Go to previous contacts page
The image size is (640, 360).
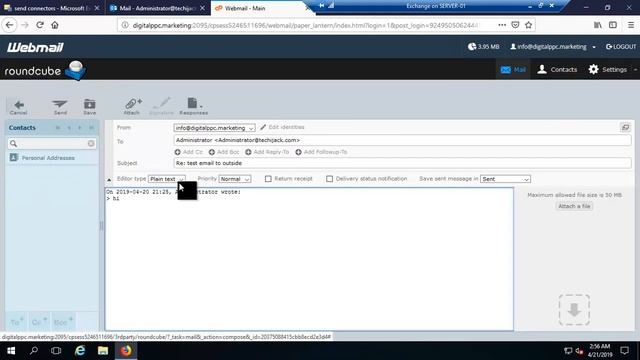point(69,128)
